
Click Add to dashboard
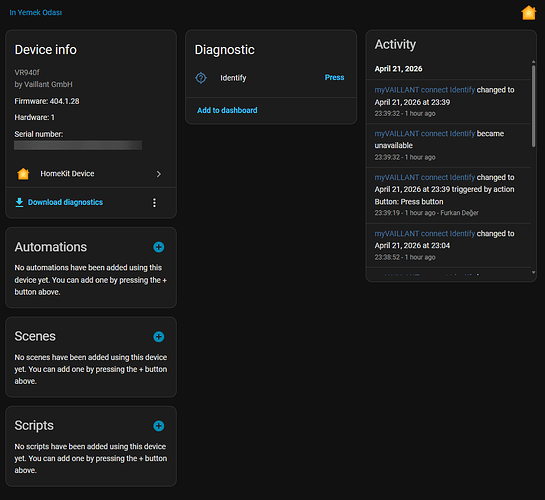coord(227,110)
